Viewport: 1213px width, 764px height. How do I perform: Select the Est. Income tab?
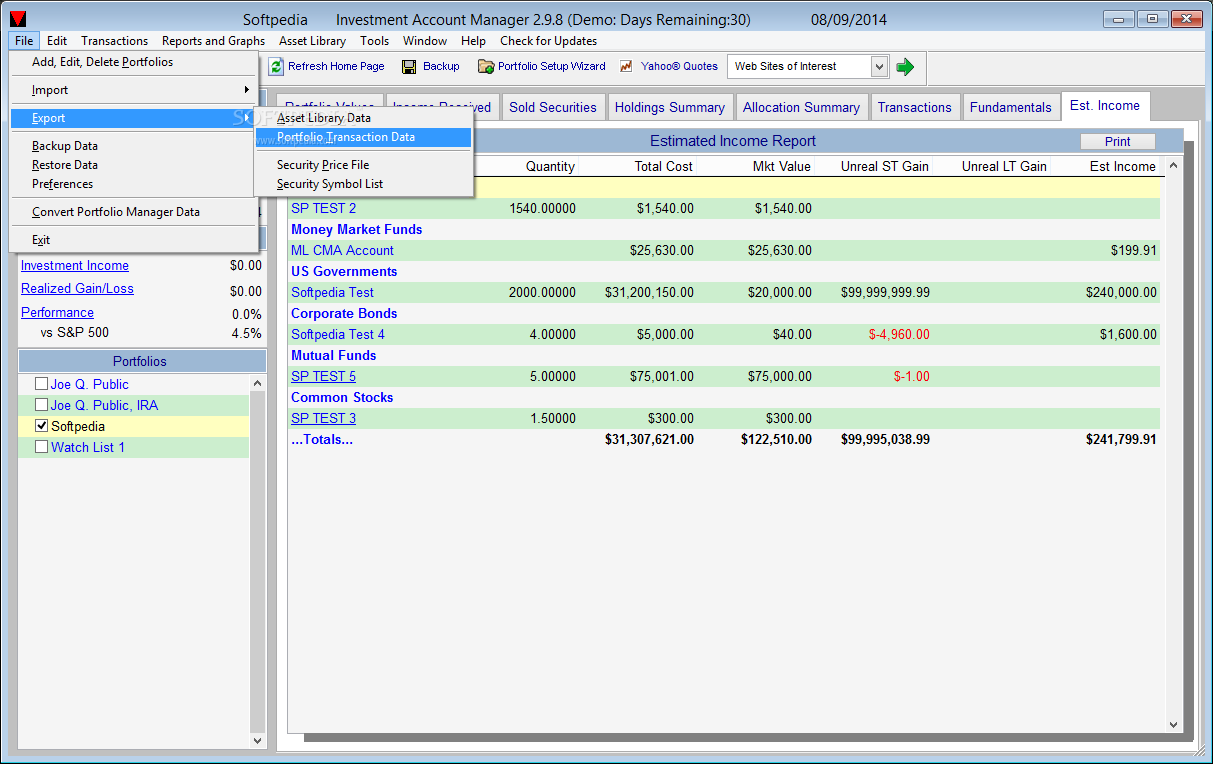1105,106
